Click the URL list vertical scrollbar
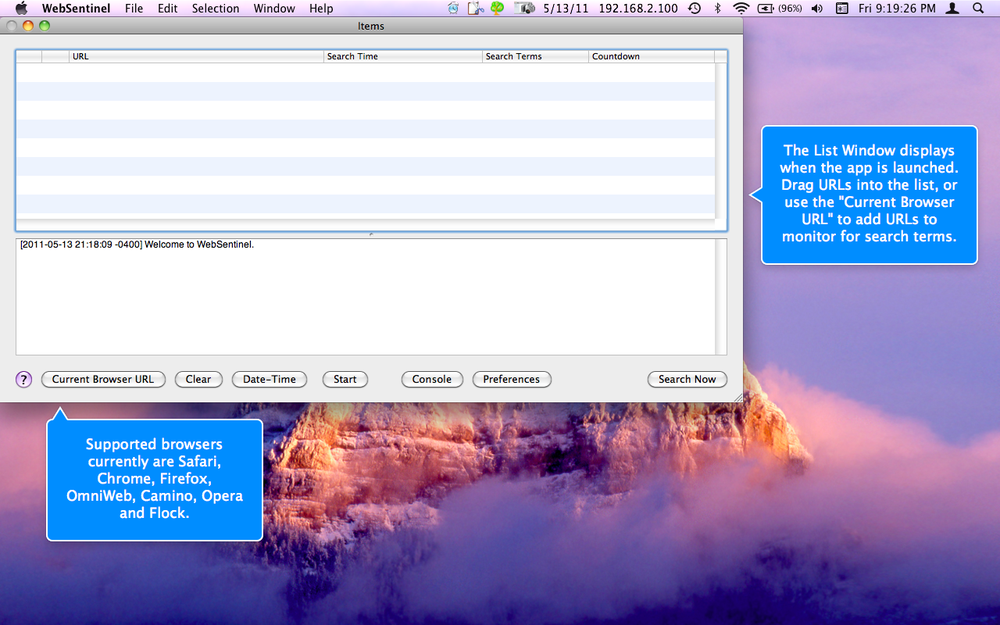1000x625 pixels. [x=721, y=140]
